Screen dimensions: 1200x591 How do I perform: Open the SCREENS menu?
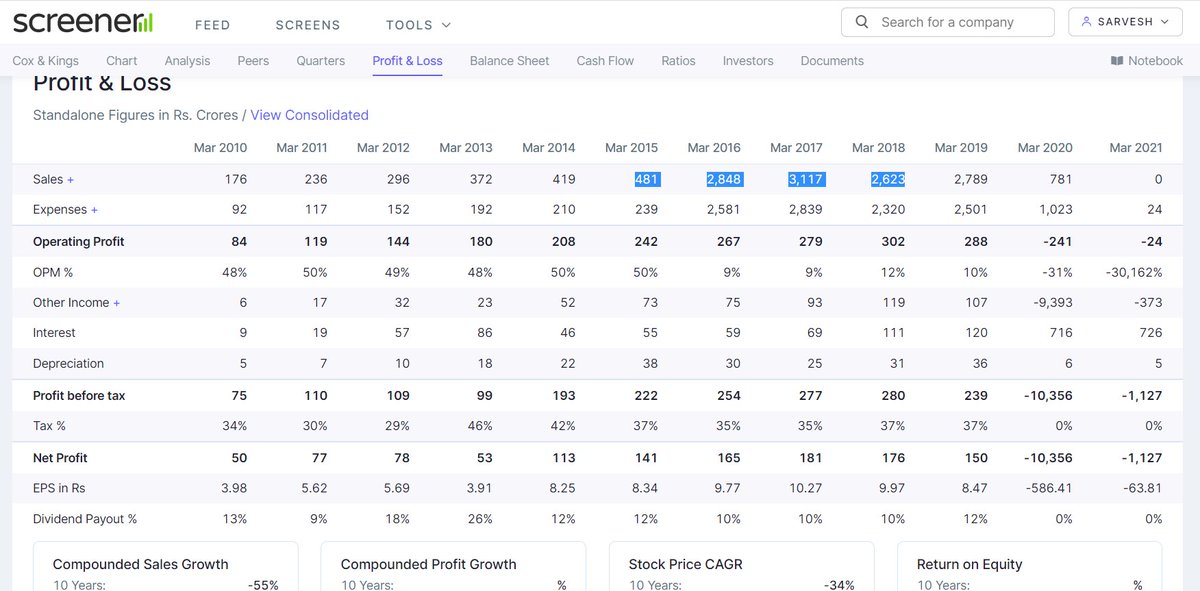click(x=308, y=24)
